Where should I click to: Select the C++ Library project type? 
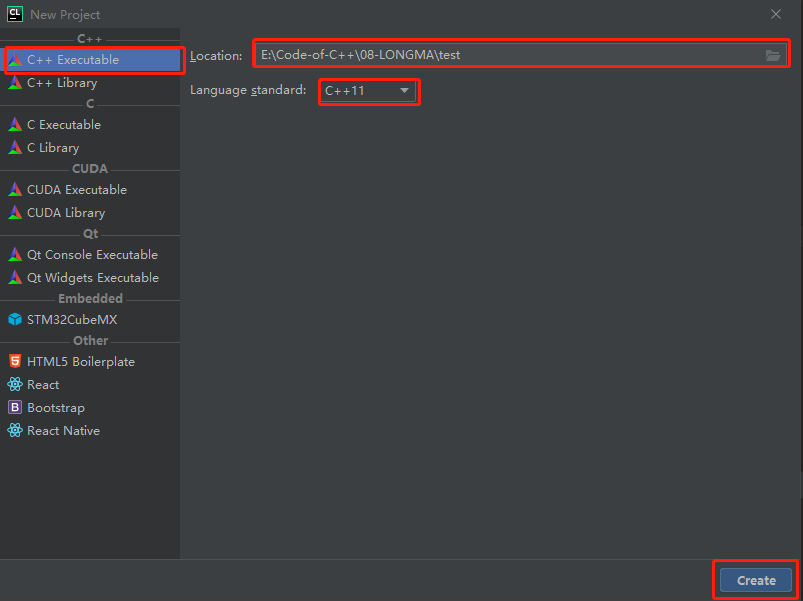(90, 83)
